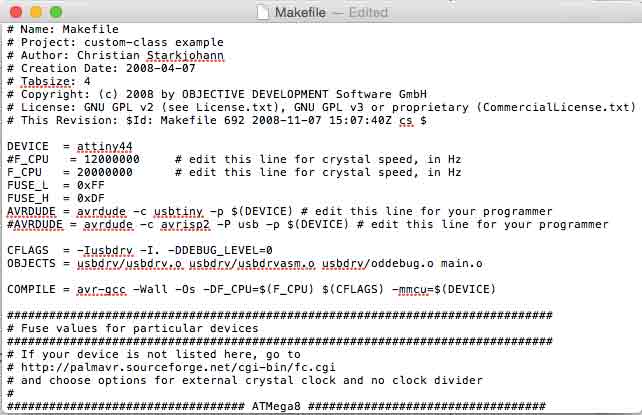
Task: Click "avr-gcc" in the COMPILE line
Action: coord(101,290)
